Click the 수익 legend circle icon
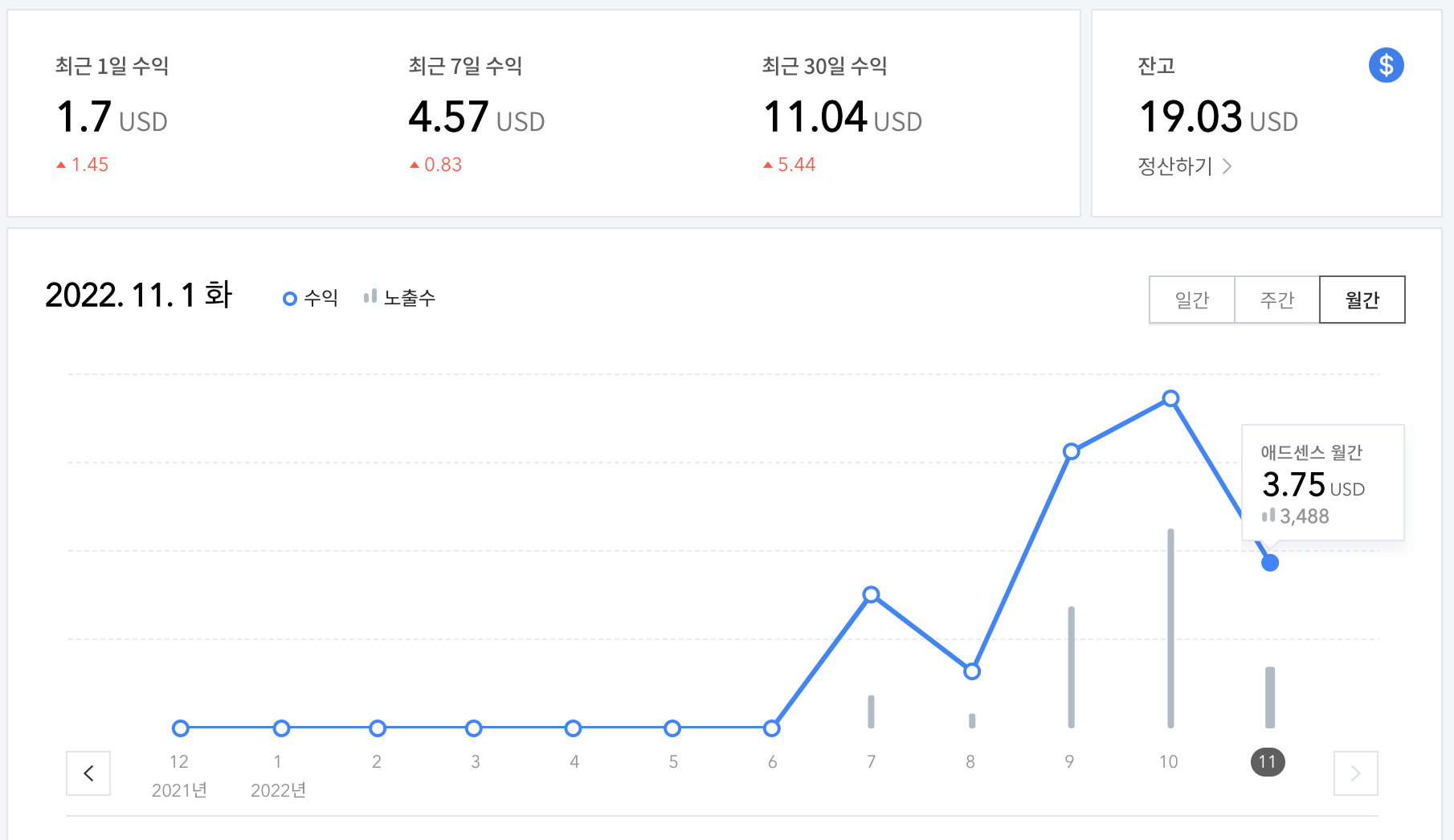The height and width of the screenshot is (840, 1454). pos(288,297)
